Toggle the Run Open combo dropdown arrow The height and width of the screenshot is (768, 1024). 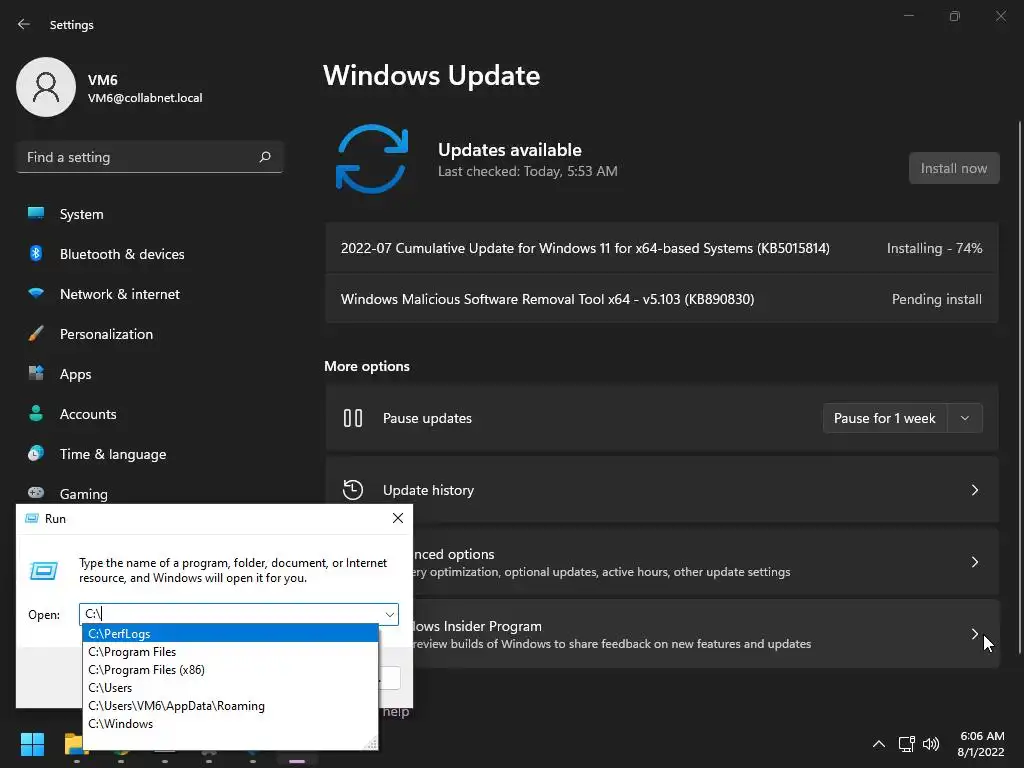[390, 614]
